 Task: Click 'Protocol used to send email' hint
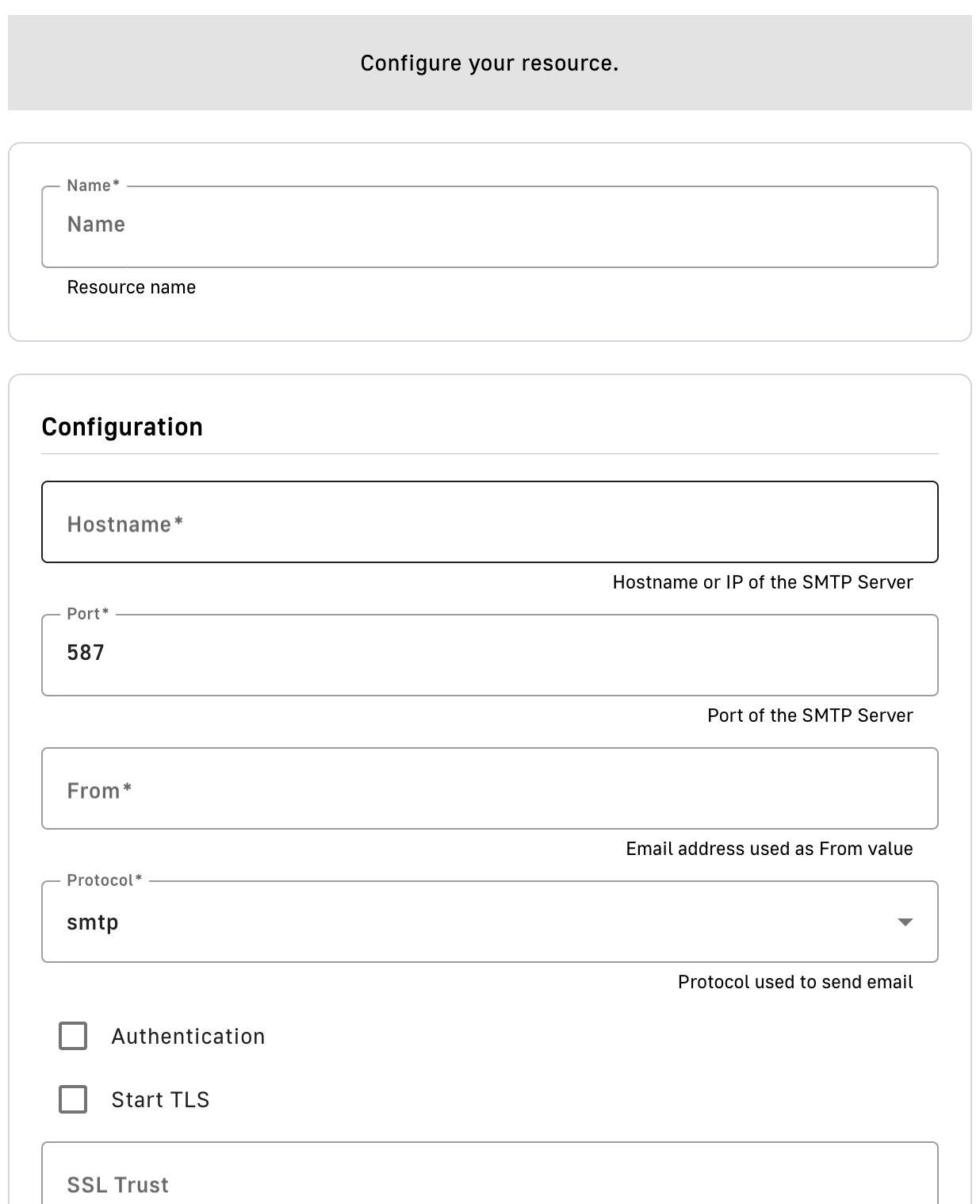[x=795, y=982]
